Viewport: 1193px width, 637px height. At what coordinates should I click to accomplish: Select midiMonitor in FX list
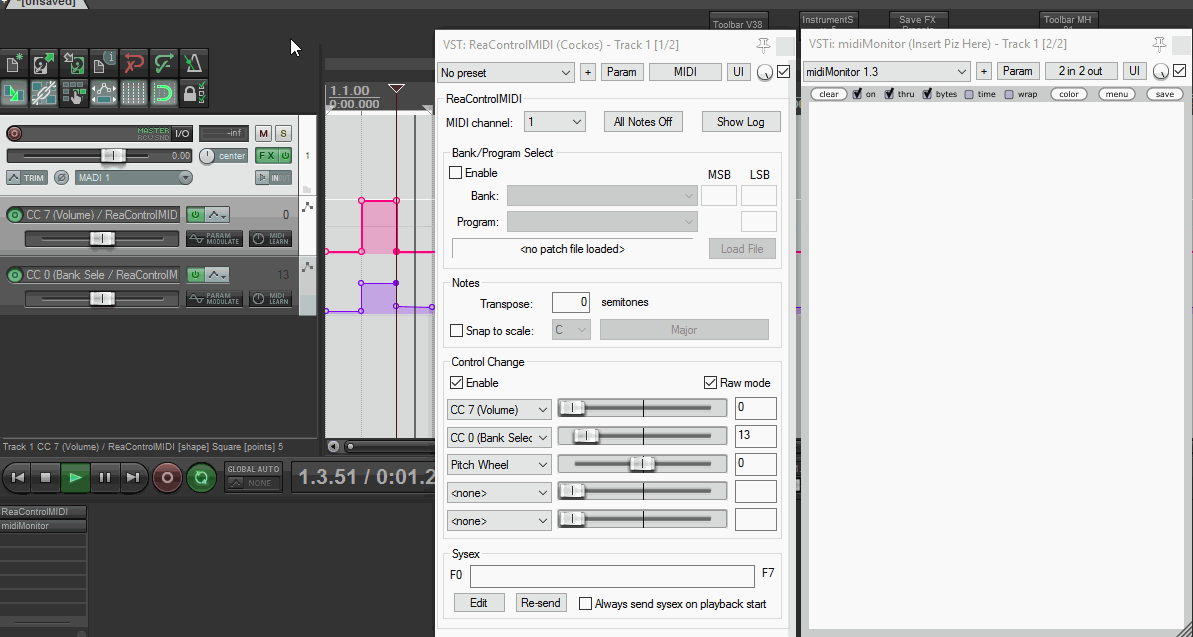coord(43,526)
